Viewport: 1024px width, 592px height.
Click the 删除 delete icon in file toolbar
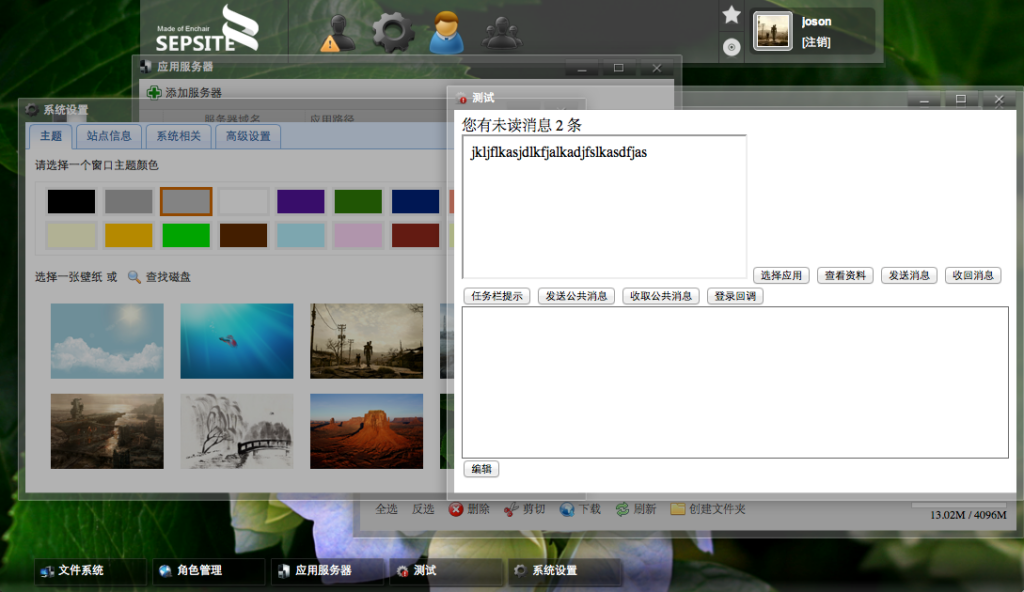tap(456, 509)
